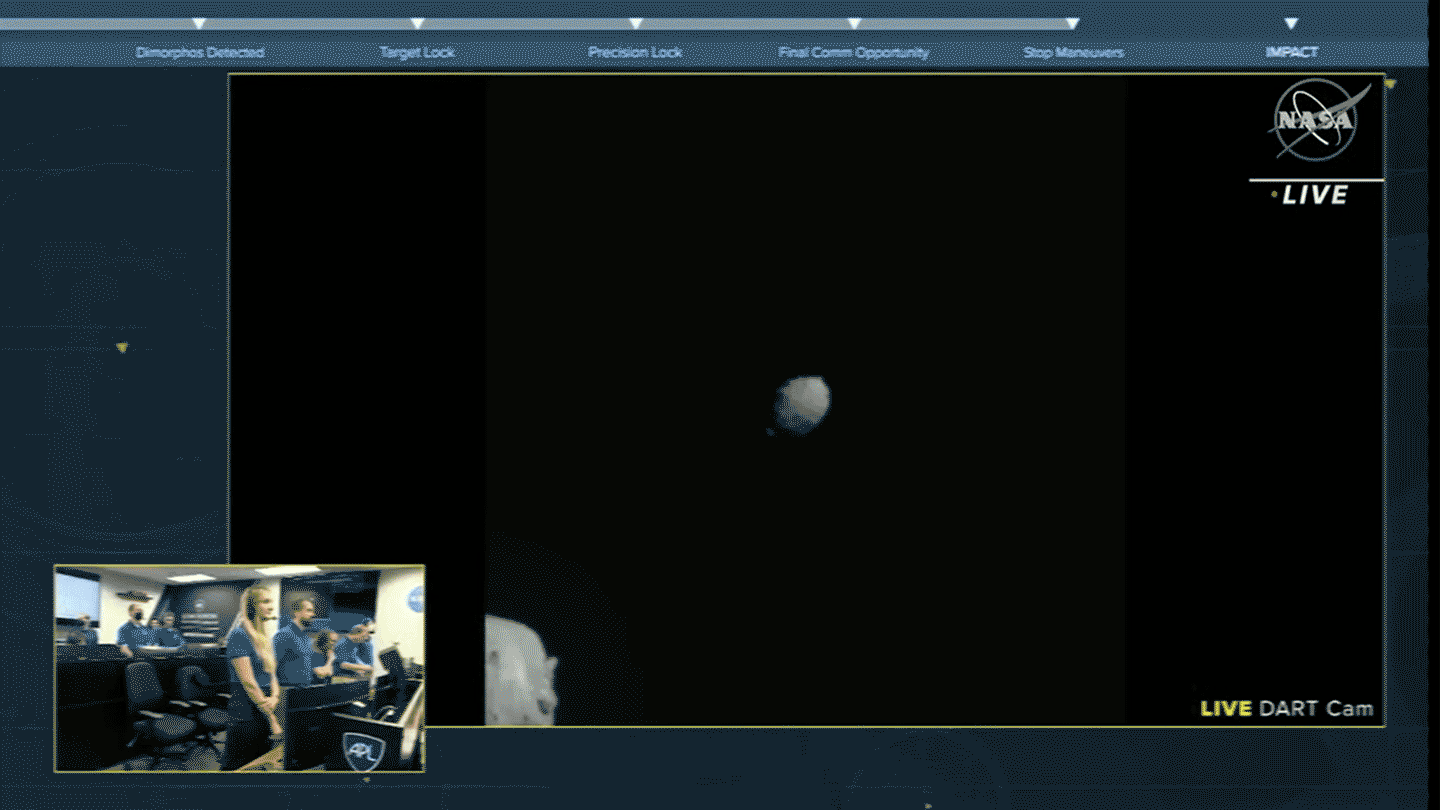
Task: Click the yellow triangle at the video's top-right corner
Action: 1389,85
